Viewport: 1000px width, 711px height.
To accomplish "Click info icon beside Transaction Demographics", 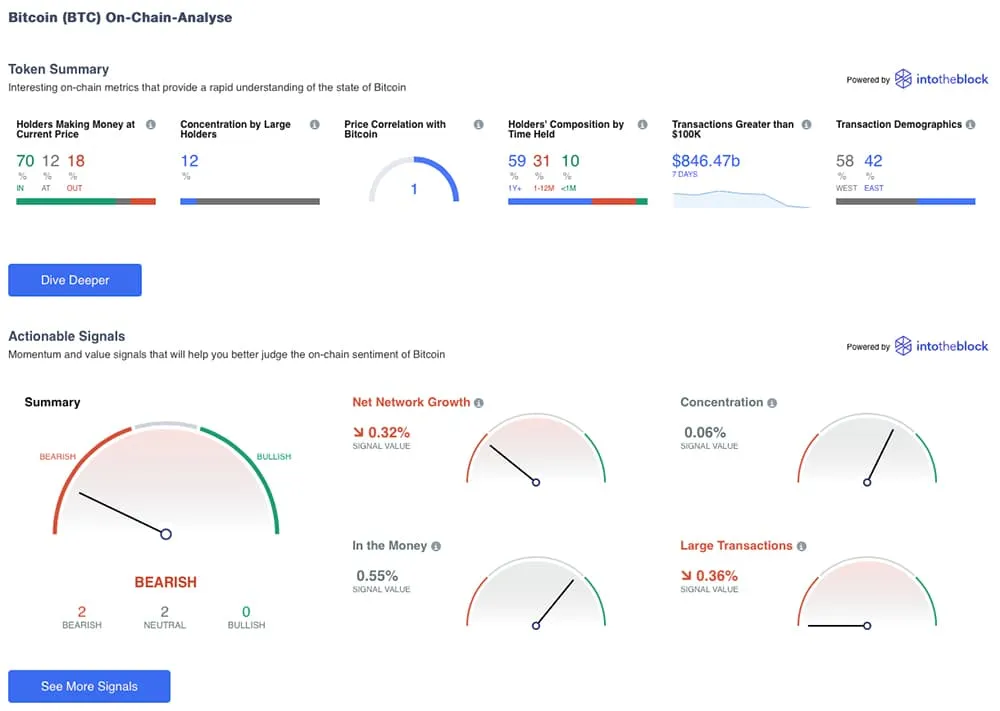I will pos(970,125).
